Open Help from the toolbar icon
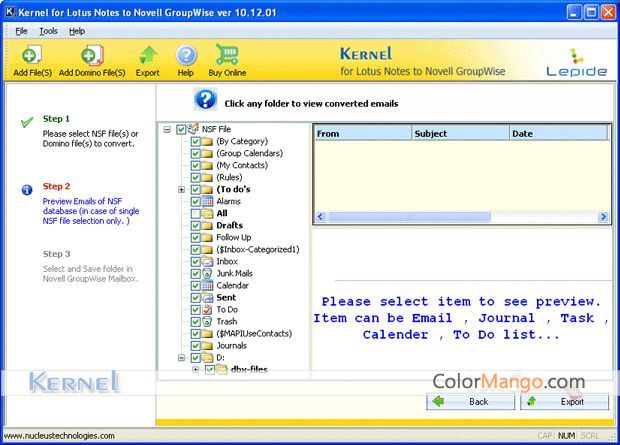 click(x=186, y=56)
